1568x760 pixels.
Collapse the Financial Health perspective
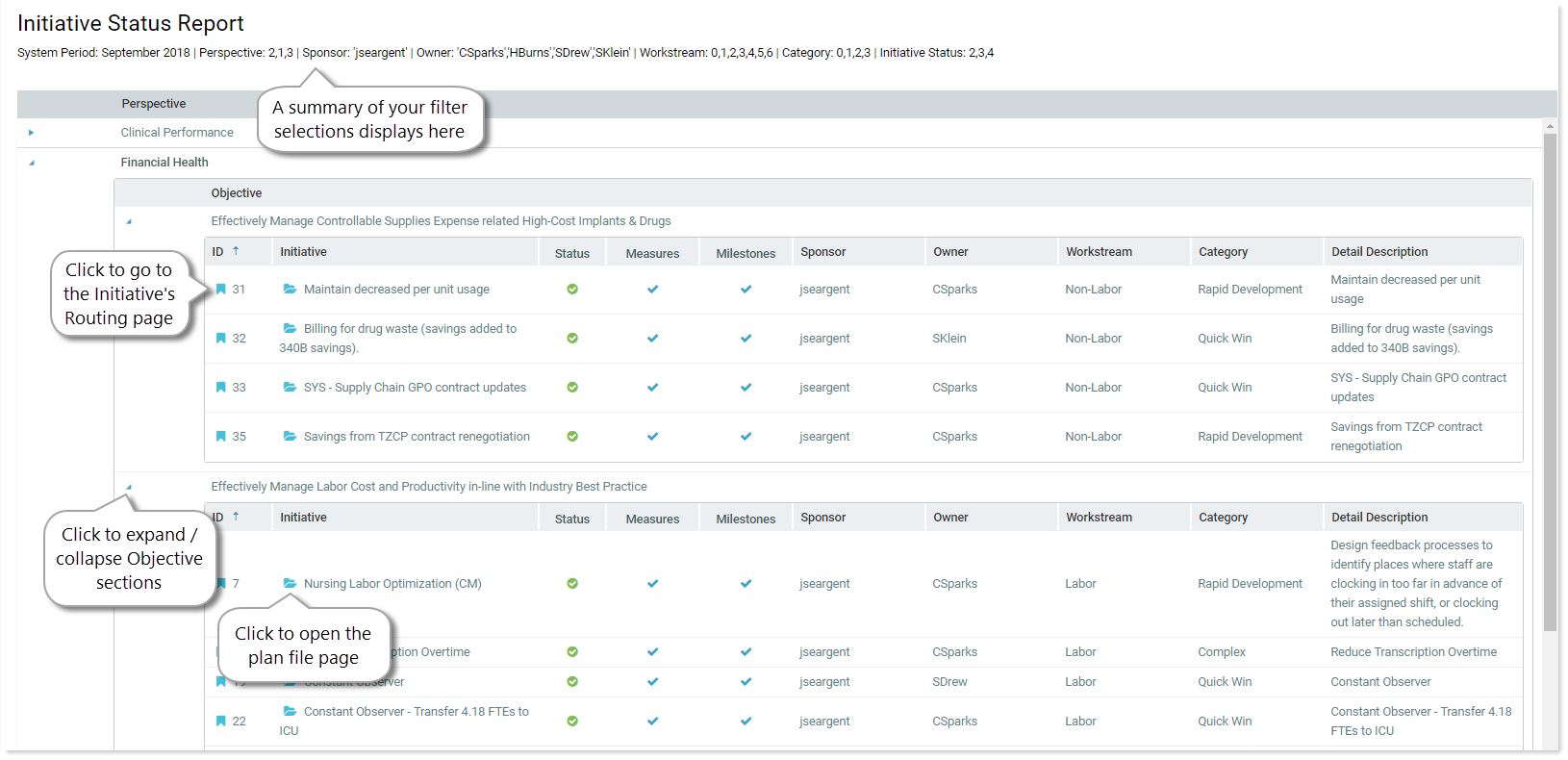(31, 163)
